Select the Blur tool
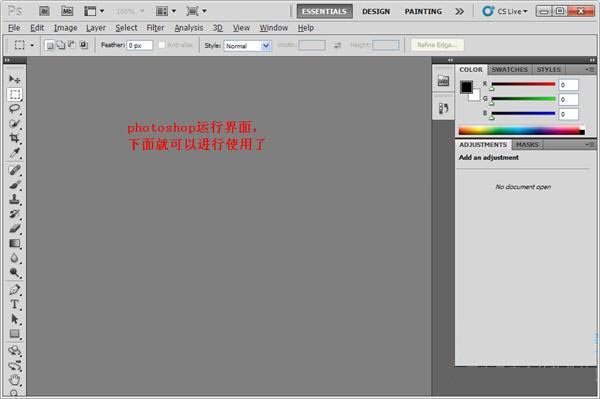This screenshot has width=600, height=399. coord(15,258)
